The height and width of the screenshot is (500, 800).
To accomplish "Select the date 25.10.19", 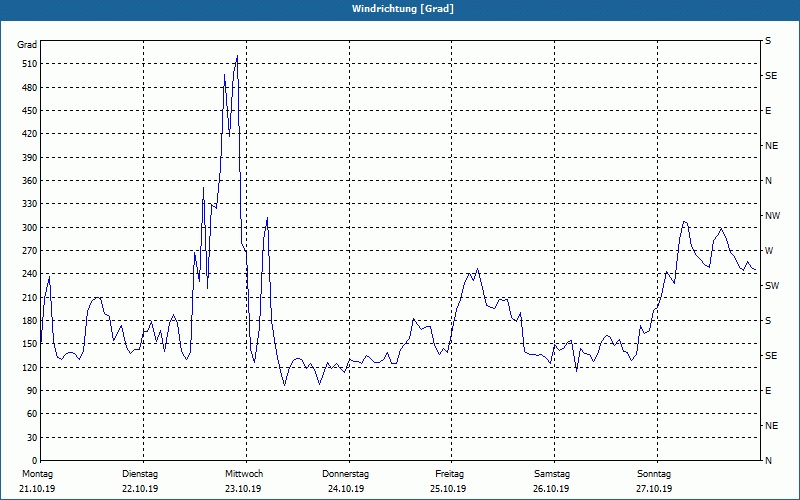I will (x=448, y=489).
